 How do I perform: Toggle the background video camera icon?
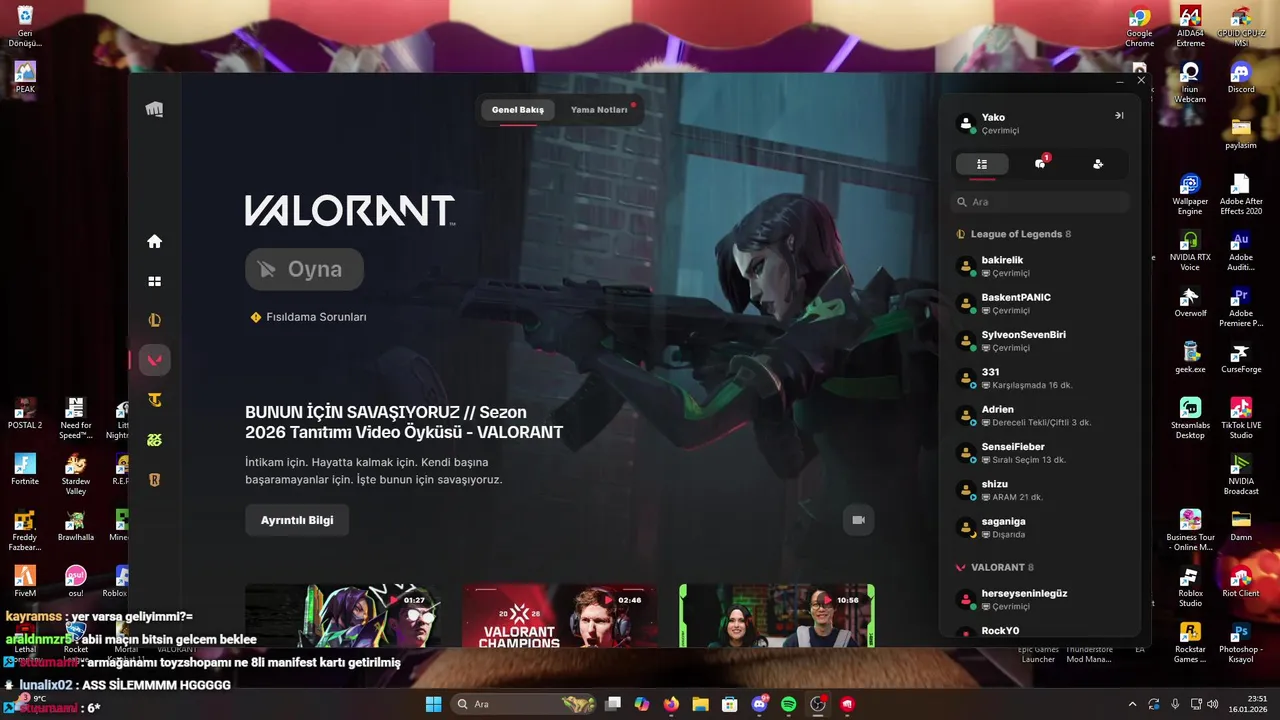[858, 520]
